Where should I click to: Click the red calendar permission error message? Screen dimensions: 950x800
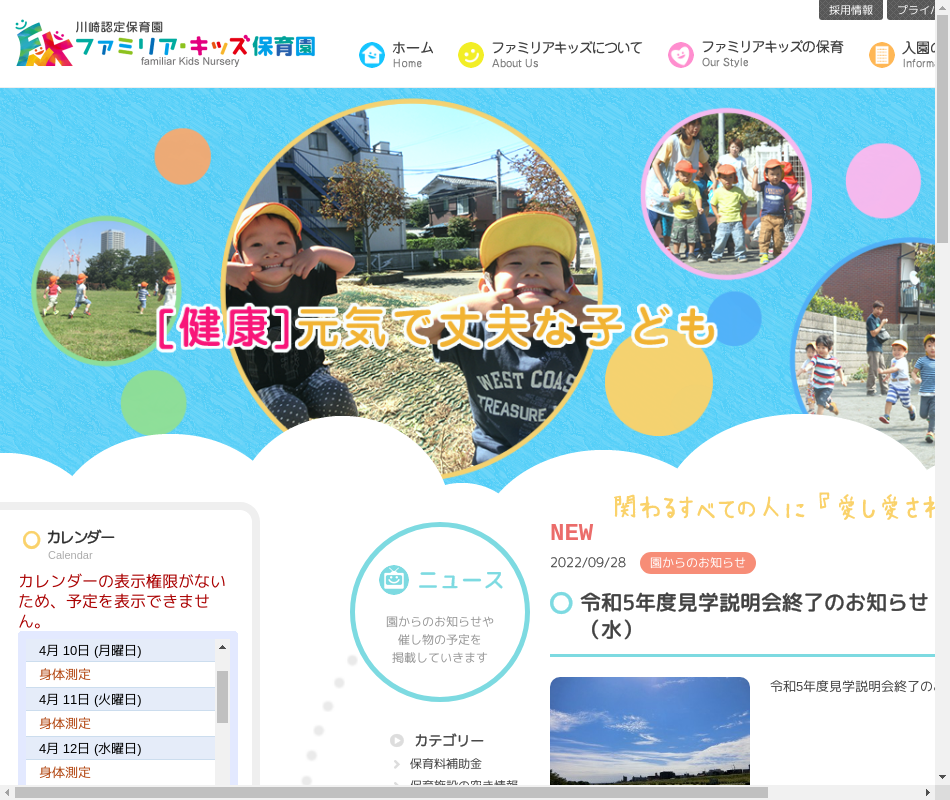pyautogui.click(x=122, y=601)
